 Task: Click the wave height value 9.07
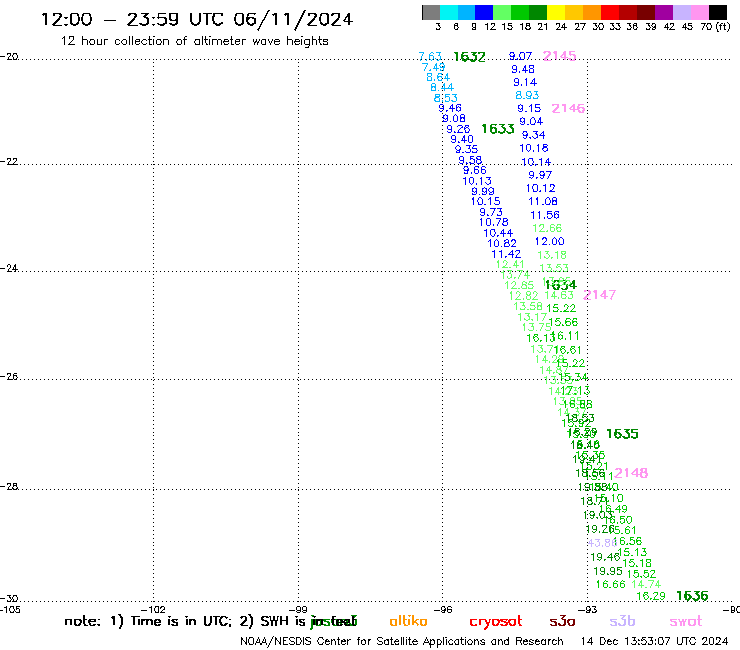point(521,56)
